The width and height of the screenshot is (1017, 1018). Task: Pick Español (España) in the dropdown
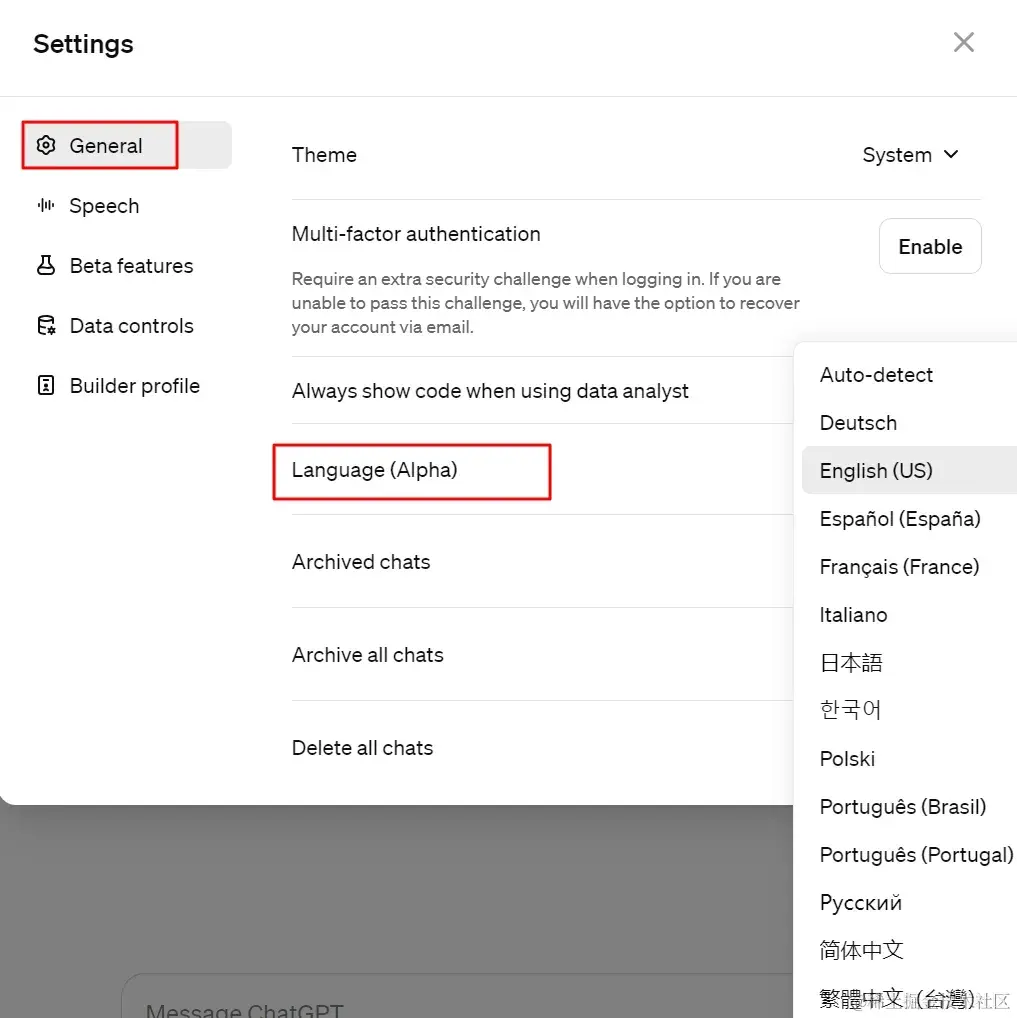tap(900, 519)
